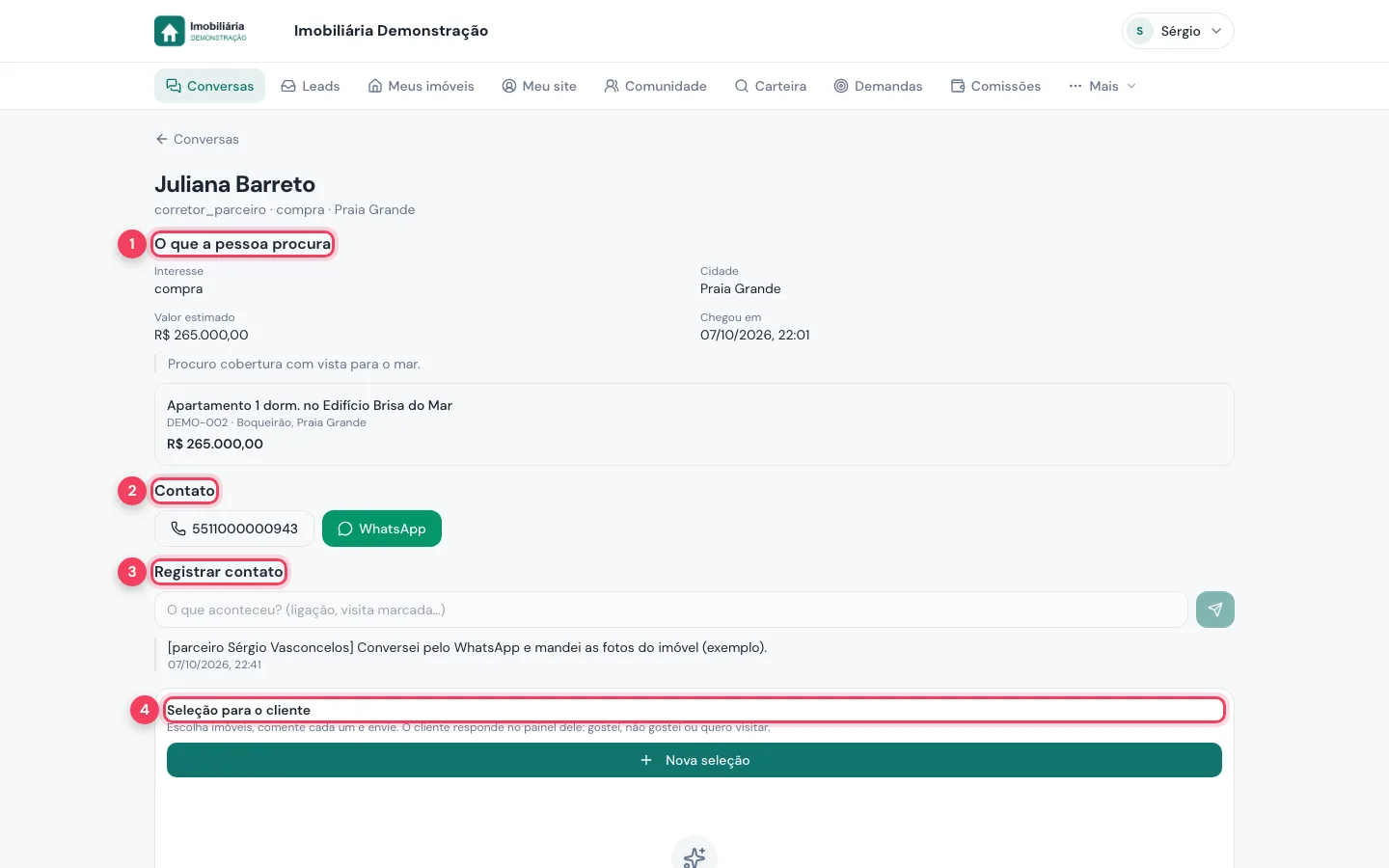Screen dimensions: 1389x868
Task: Click the back arrow beside Conversas
Action: (162, 139)
